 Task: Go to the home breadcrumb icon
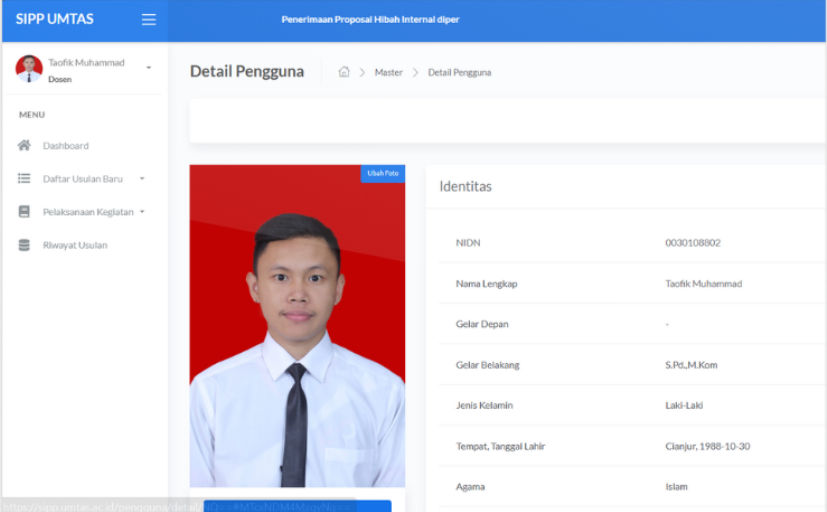click(x=344, y=72)
